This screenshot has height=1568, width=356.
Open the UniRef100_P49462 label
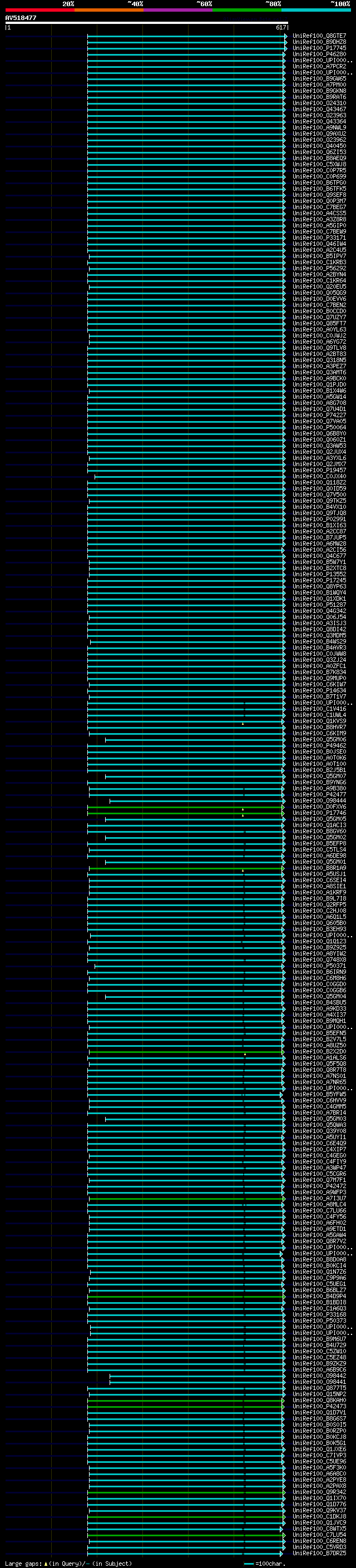click(319, 746)
